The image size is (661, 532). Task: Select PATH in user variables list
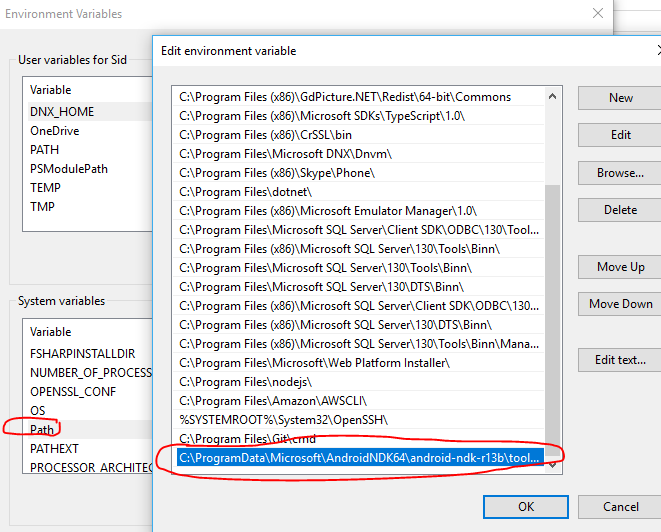pos(89,150)
